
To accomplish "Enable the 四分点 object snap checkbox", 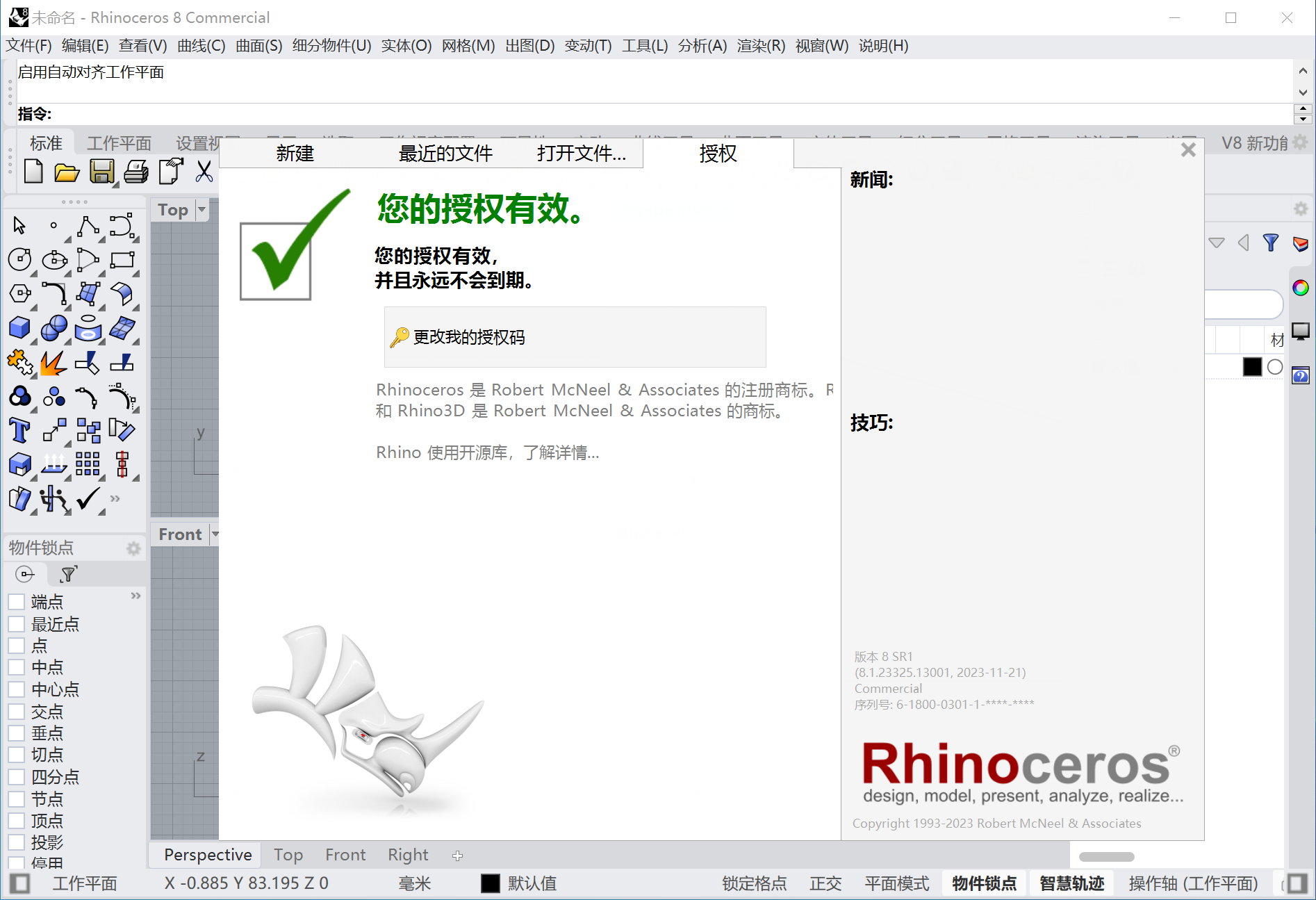I will click(x=17, y=777).
